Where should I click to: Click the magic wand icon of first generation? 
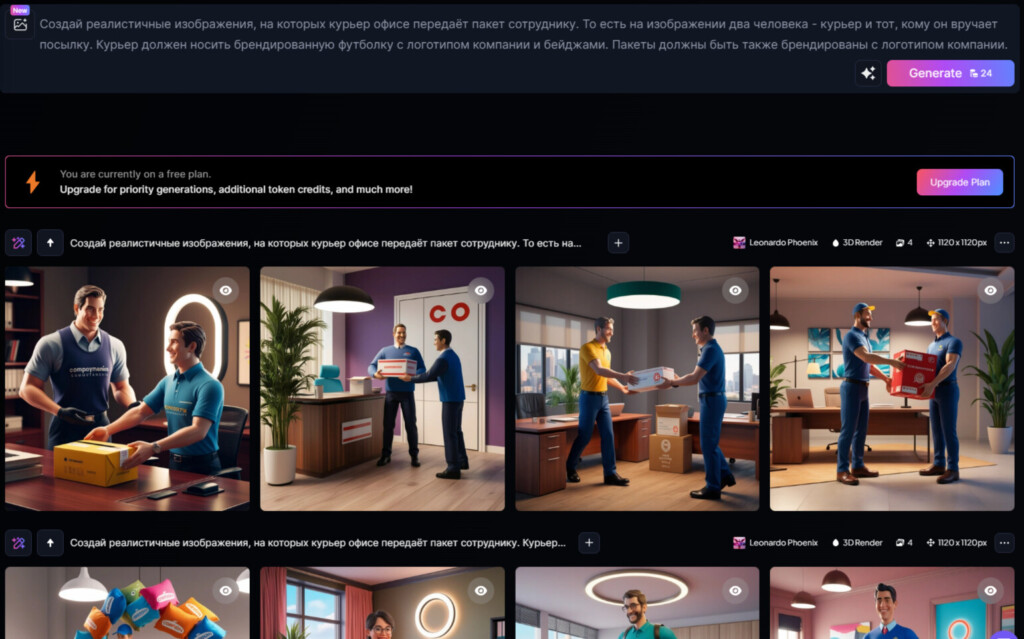coord(18,243)
